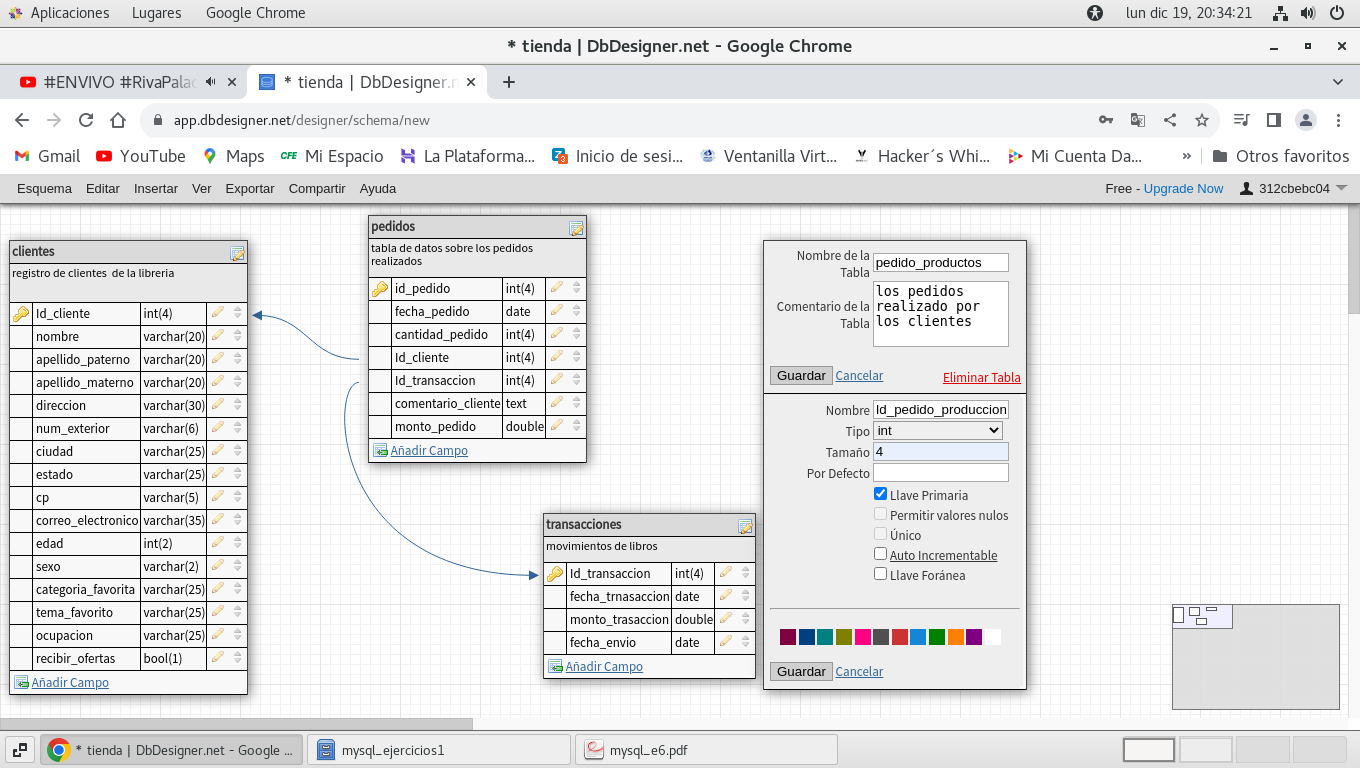Uncheck the Llave Primaria checkbox

pos(880,494)
